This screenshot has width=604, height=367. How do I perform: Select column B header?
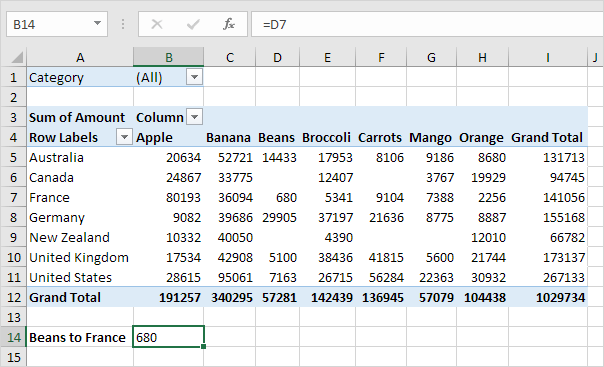click(168, 57)
